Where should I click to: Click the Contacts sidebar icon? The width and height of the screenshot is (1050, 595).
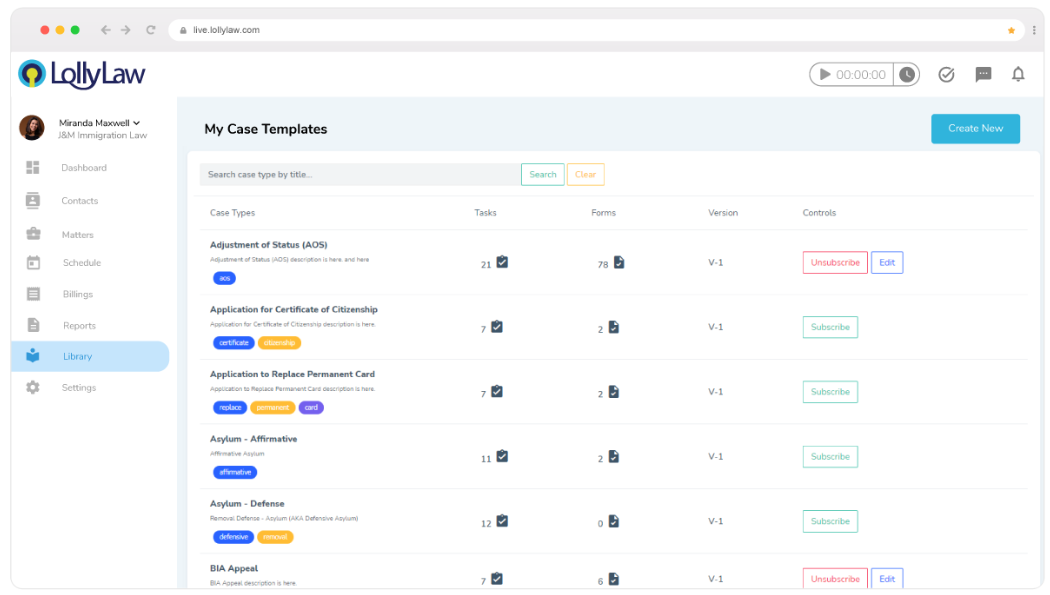(33, 200)
